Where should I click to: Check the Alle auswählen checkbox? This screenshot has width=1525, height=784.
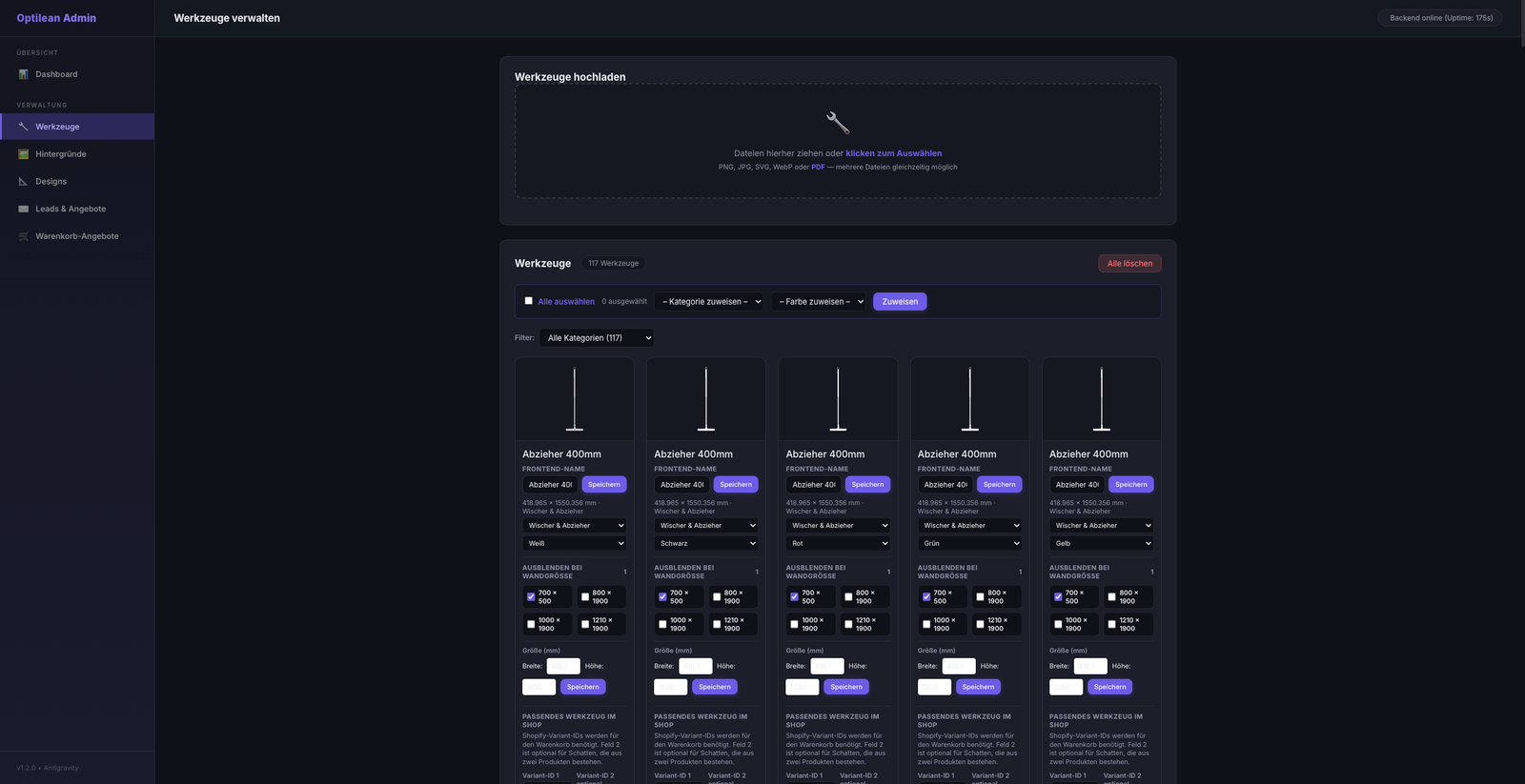[529, 301]
